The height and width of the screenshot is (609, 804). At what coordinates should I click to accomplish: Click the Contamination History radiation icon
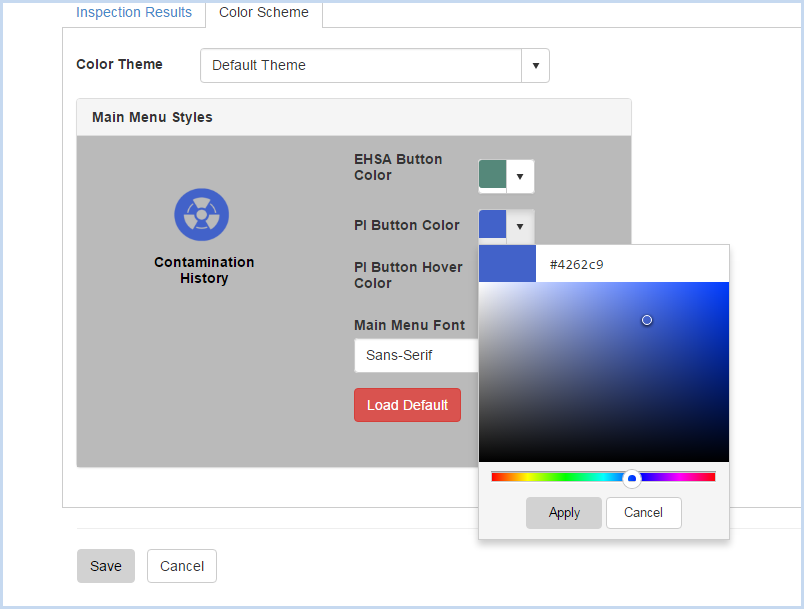202,214
